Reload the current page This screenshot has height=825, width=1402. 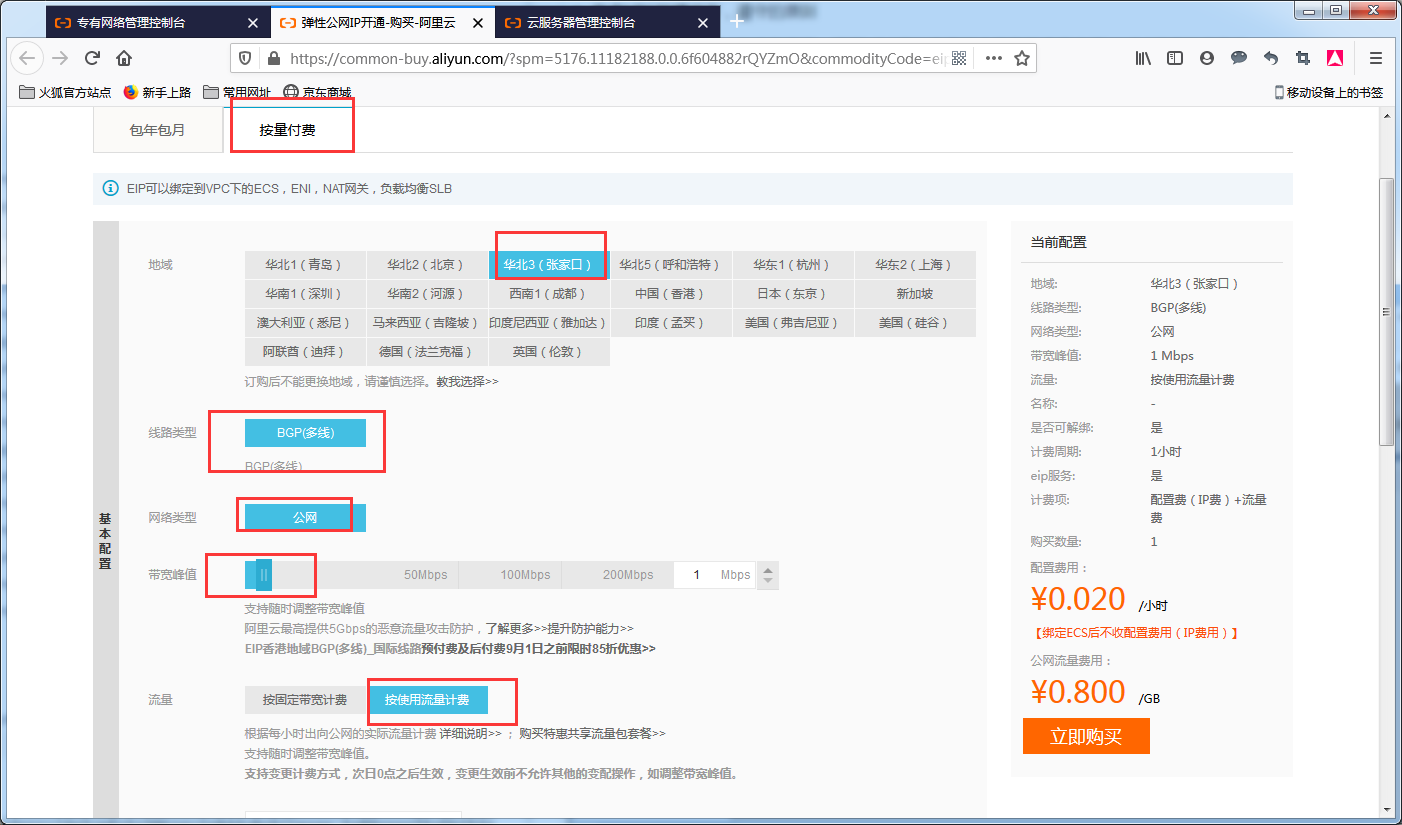click(92, 57)
